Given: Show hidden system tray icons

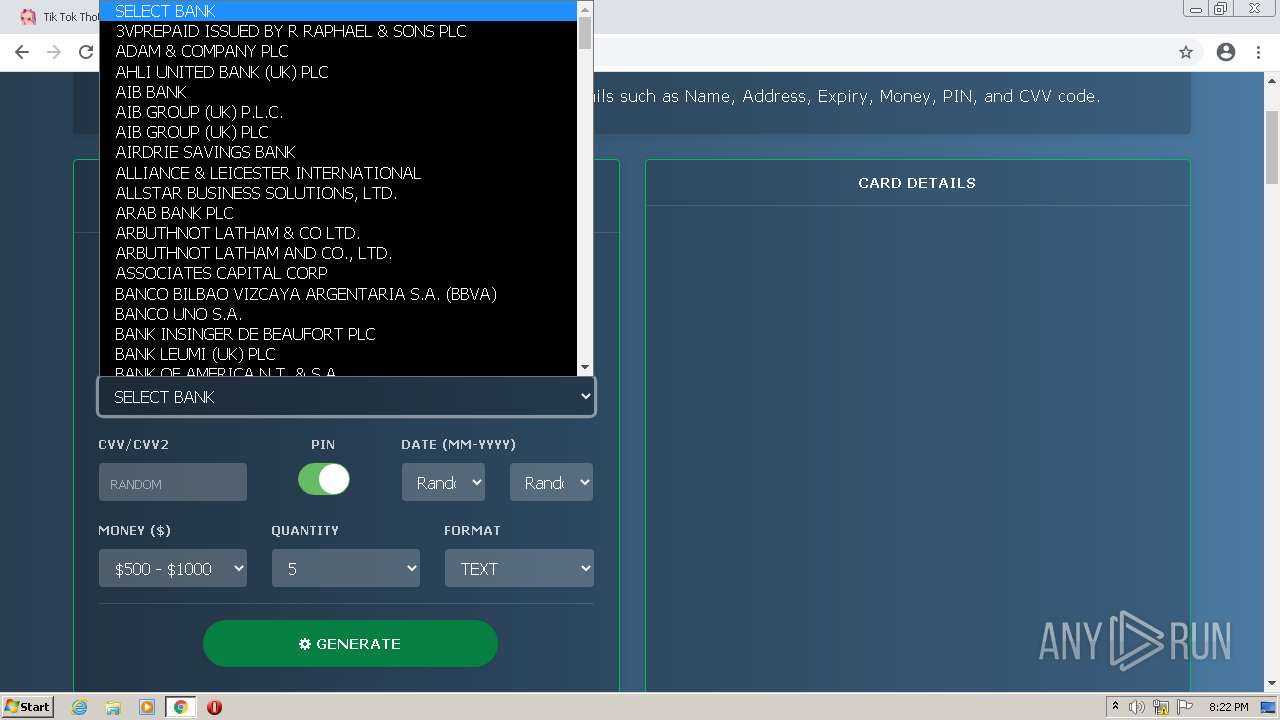Looking at the screenshot, I should point(1115,706).
